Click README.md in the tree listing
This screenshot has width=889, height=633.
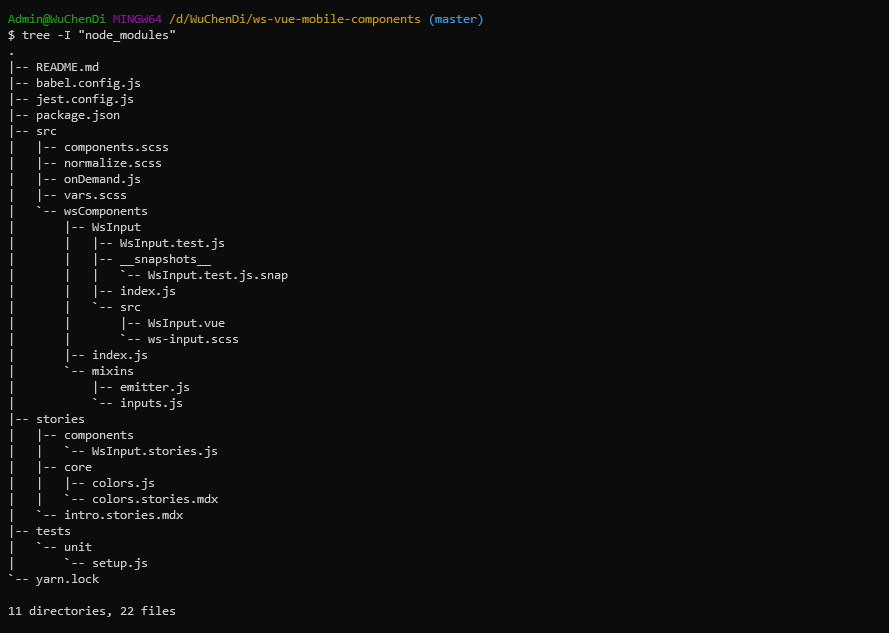(67, 67)
